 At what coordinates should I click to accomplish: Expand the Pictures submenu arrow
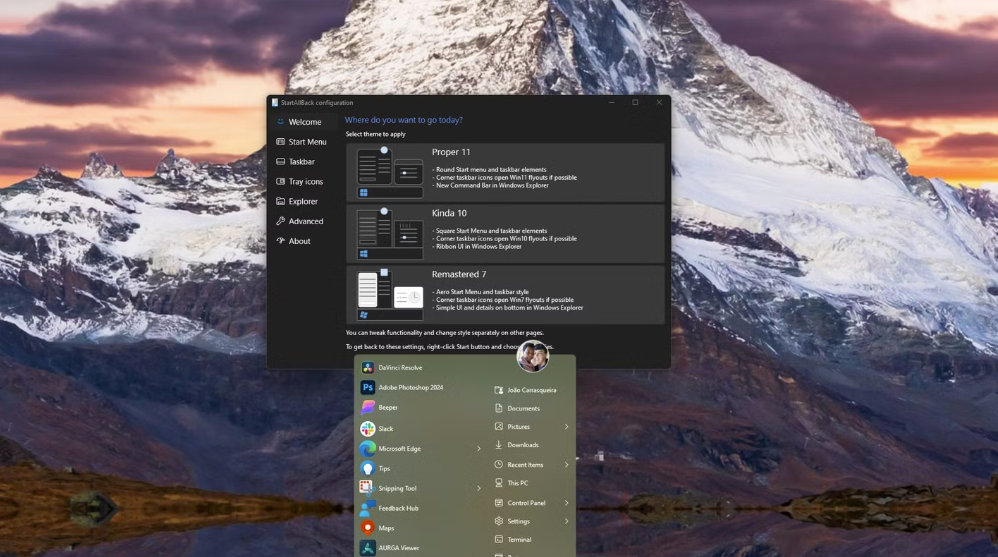click(566, 427)
